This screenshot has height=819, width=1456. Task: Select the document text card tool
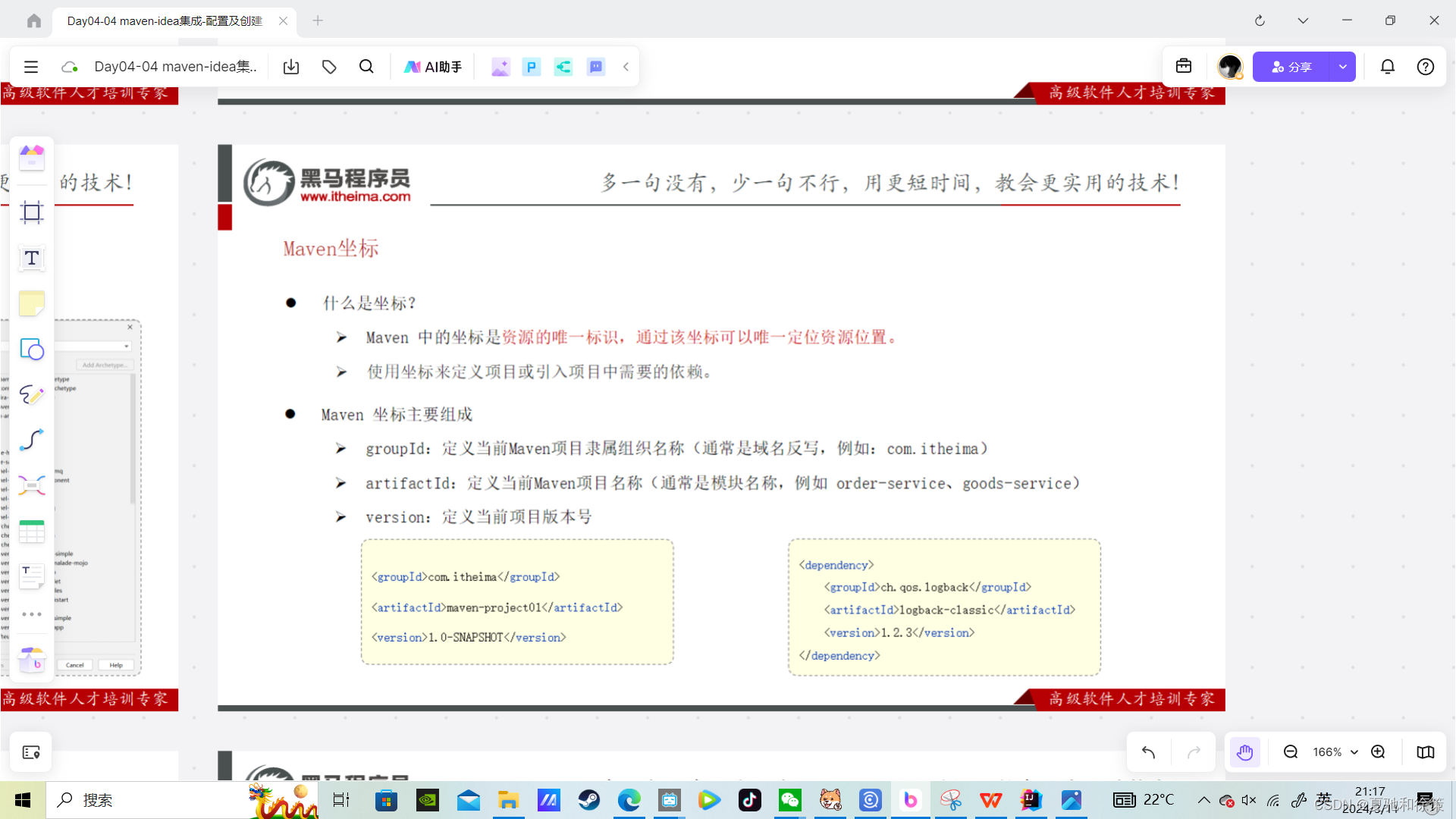click(32, 576)
